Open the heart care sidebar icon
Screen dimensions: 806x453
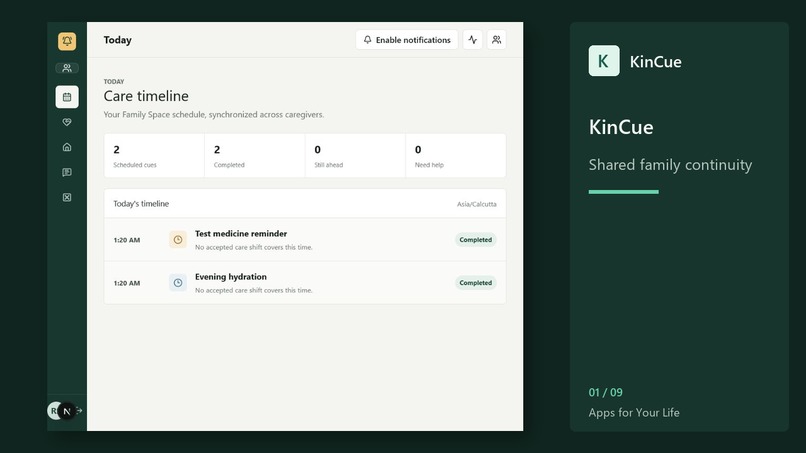[x=67, y=122]
